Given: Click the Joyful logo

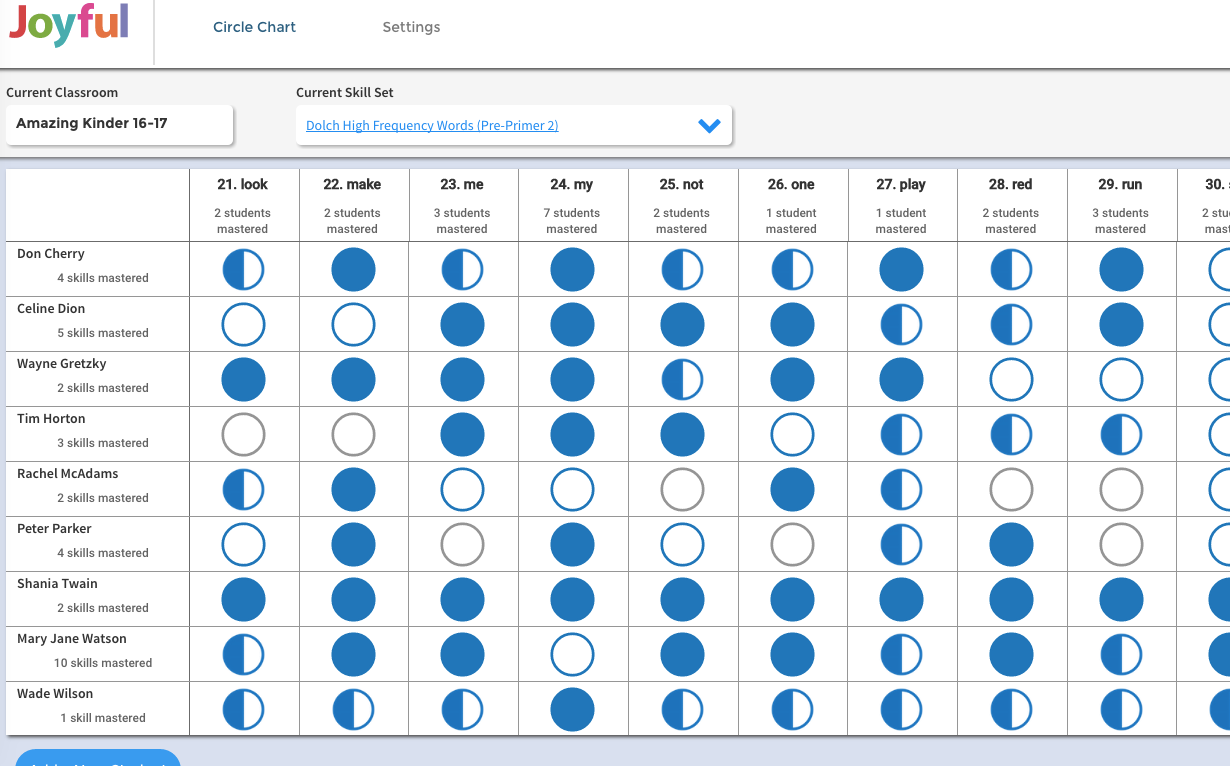Looking at the screenshot, I should coord(69,25).
